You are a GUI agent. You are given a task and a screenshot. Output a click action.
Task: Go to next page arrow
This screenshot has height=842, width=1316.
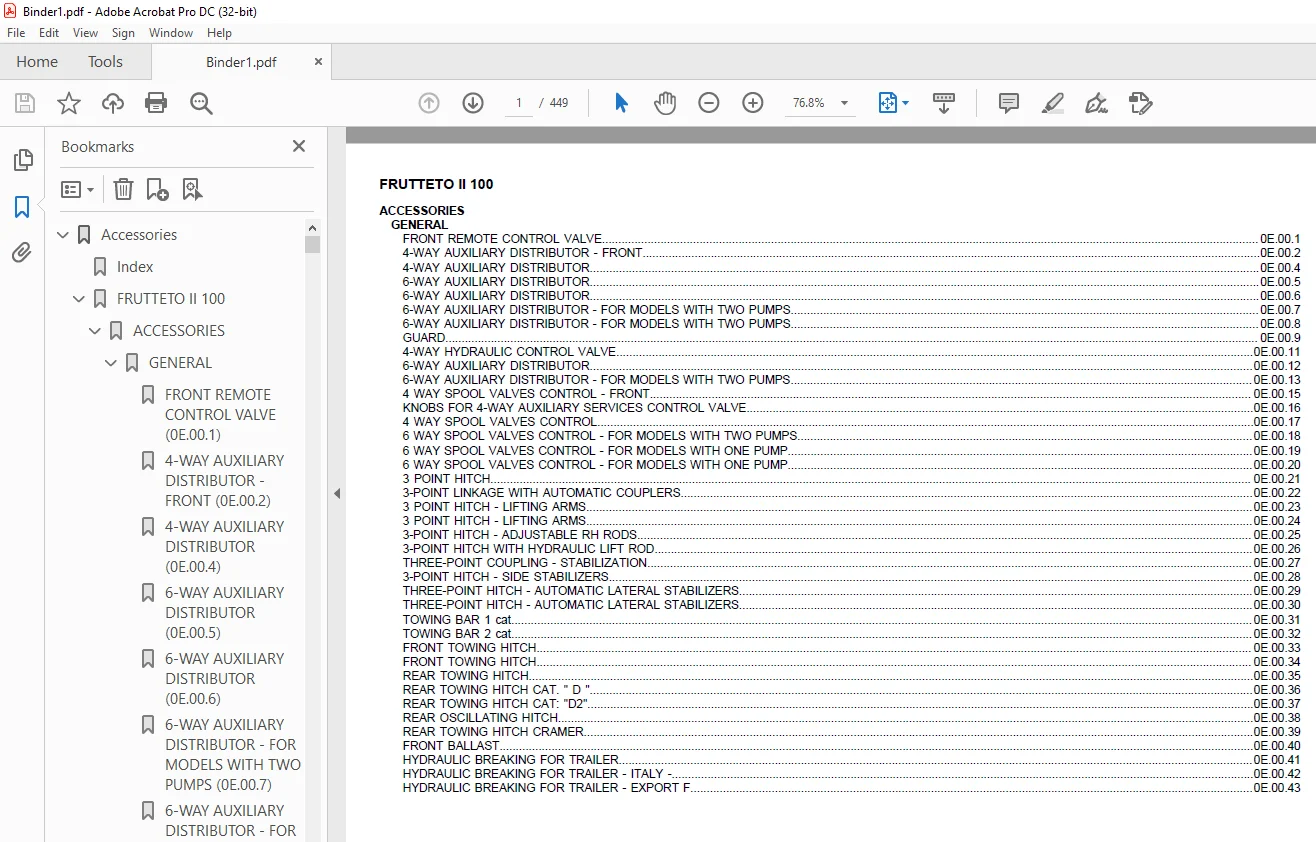[473, 103]
